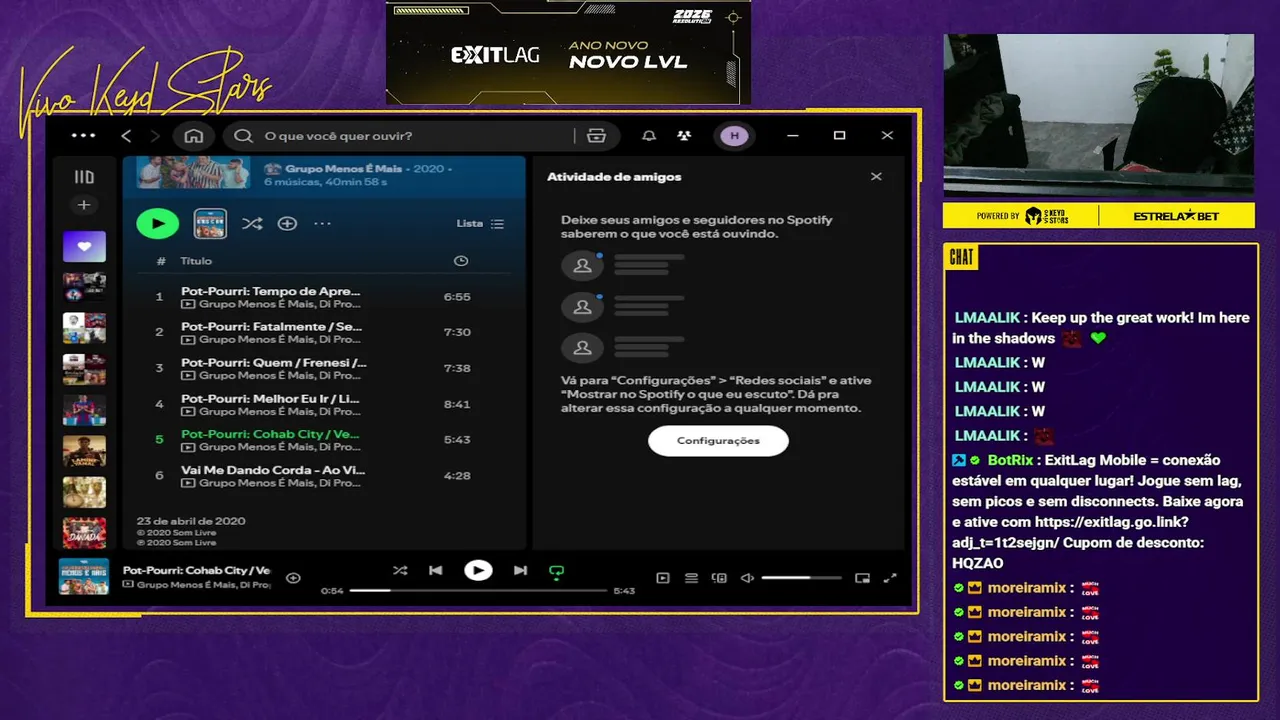Open the Queue icon
Viewport: 1280px width, 720px height.
(x=691, y=578)
